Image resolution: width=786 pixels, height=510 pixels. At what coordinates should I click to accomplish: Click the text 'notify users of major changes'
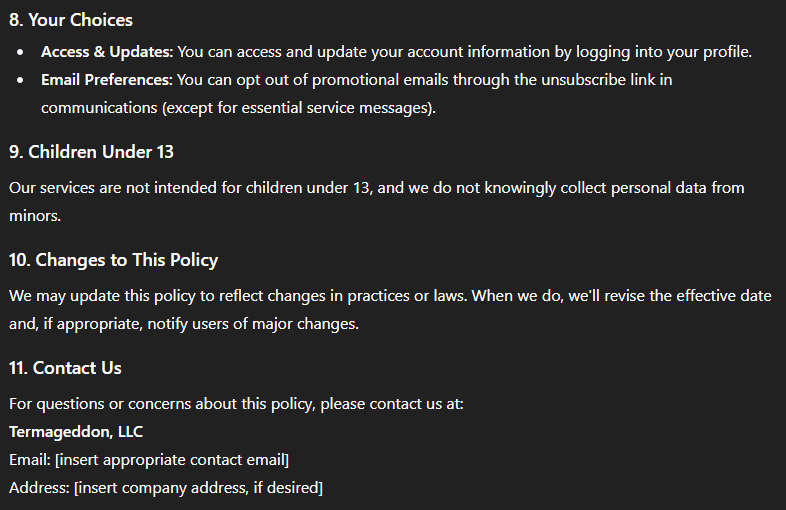tap(252, 324)
